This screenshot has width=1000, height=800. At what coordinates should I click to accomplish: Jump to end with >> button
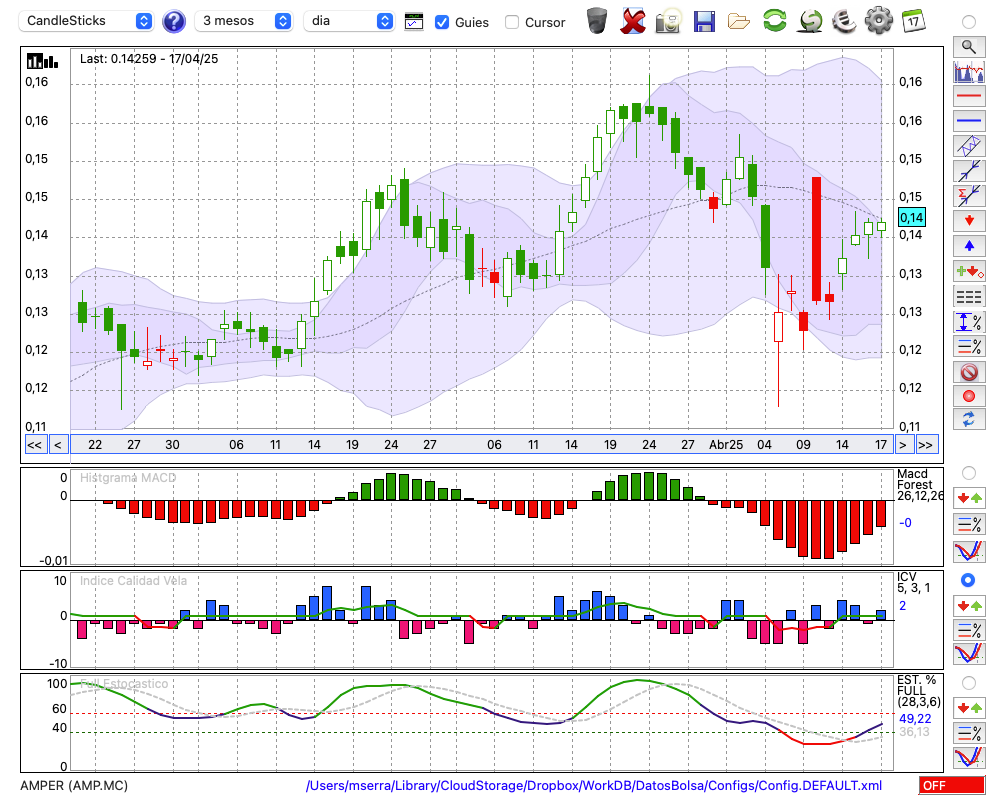927,445
